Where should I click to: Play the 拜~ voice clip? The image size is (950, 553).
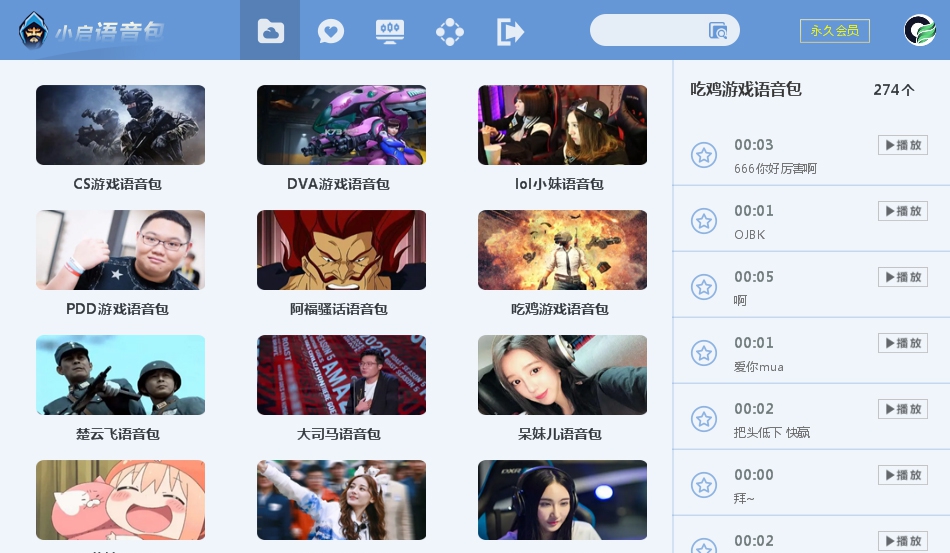point(903,475)
